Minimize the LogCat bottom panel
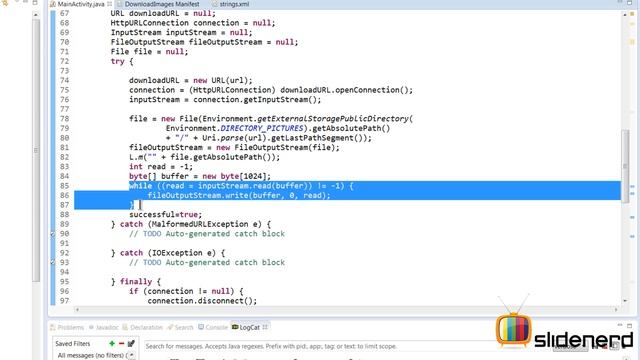The image size is (640, 360). tap(620, 325)
